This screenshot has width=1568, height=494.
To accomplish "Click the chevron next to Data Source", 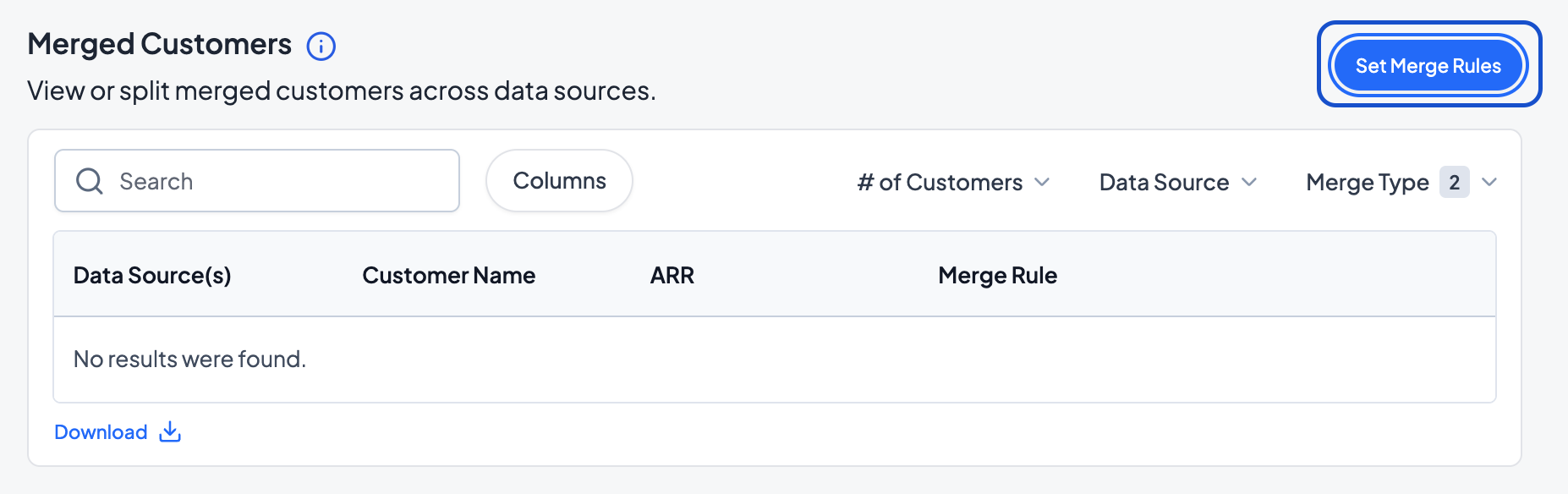I will tap(1249, 182).
